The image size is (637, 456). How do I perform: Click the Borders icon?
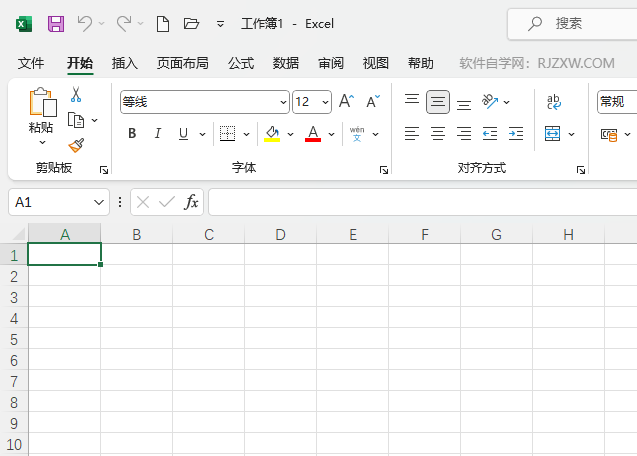pos(228,133)
